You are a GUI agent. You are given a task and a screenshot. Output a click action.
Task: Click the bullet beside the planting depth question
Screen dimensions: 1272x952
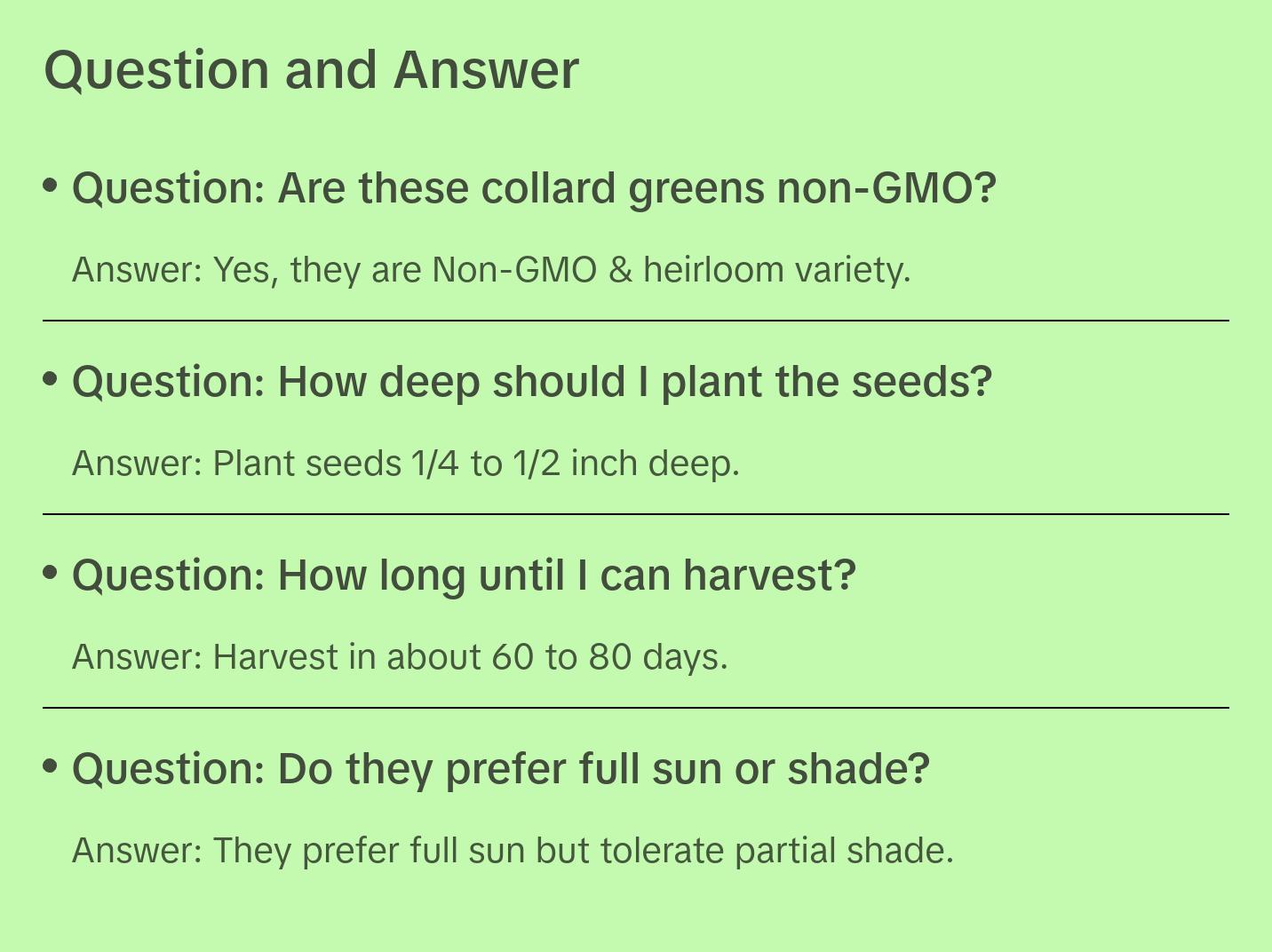pyautogui.click(x=51, y=378)
